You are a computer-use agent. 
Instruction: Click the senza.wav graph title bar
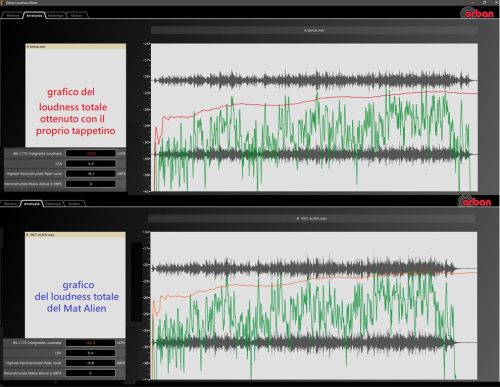point(314,30)
